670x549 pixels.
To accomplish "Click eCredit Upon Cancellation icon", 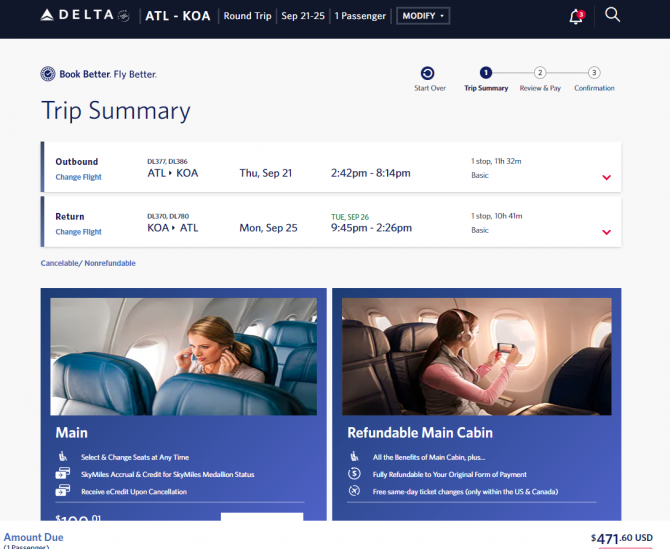I will pyautogui.click(x=62, y=490).
